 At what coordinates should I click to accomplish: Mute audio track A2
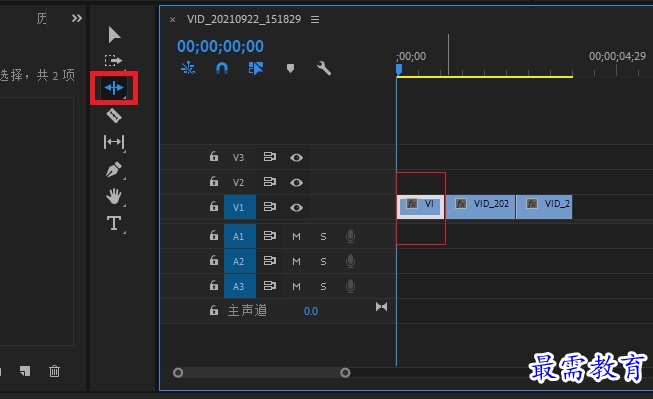(296, 262)
